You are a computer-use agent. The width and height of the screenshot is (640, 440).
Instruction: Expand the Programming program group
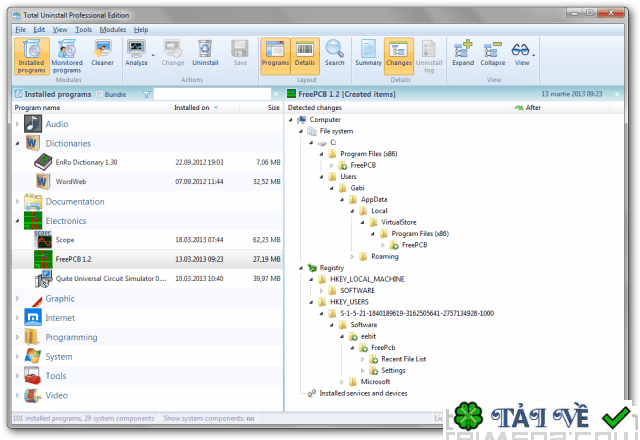click(x=17, y=337)
